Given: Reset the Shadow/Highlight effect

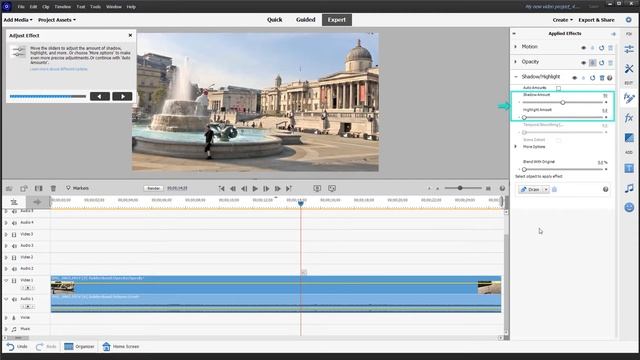Looking at the screenshot, I should pyautogui.click(x=593, y=78).
